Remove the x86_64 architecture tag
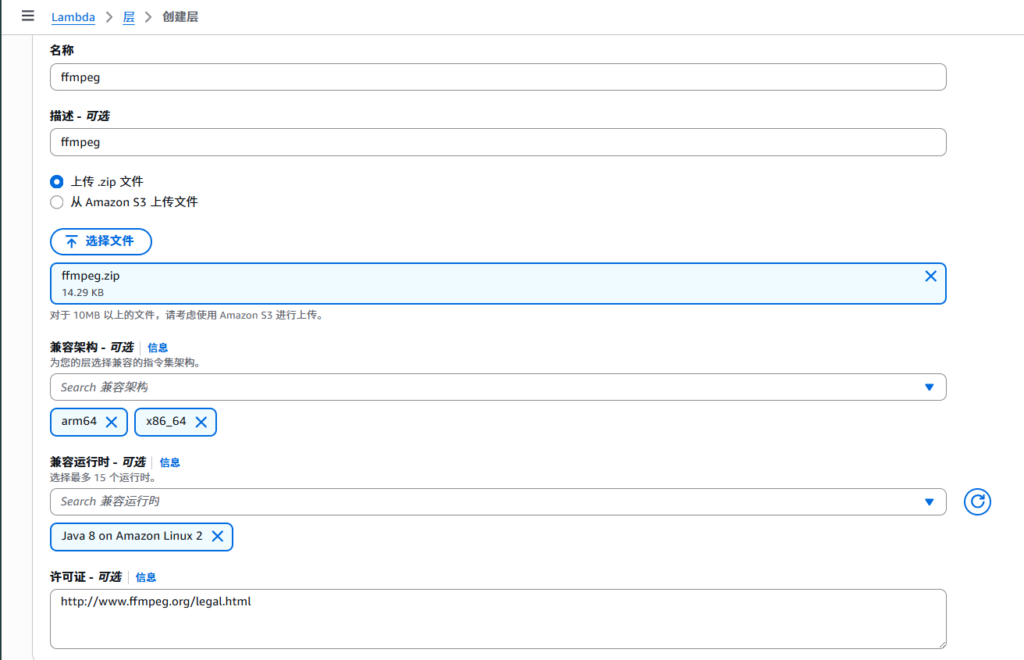Viewport: 1024px width, 660px height. tap(200, 422)
